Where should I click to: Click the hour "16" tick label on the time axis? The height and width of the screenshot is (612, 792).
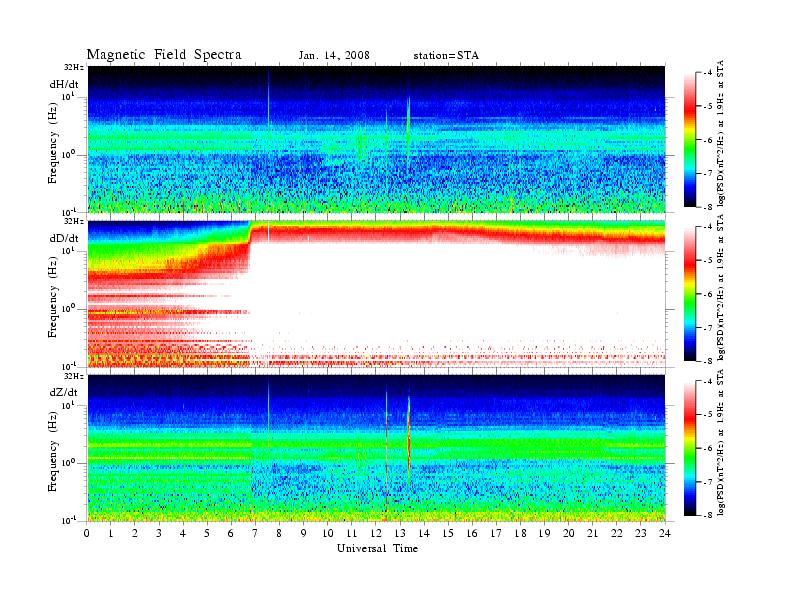tap(472, 534)
